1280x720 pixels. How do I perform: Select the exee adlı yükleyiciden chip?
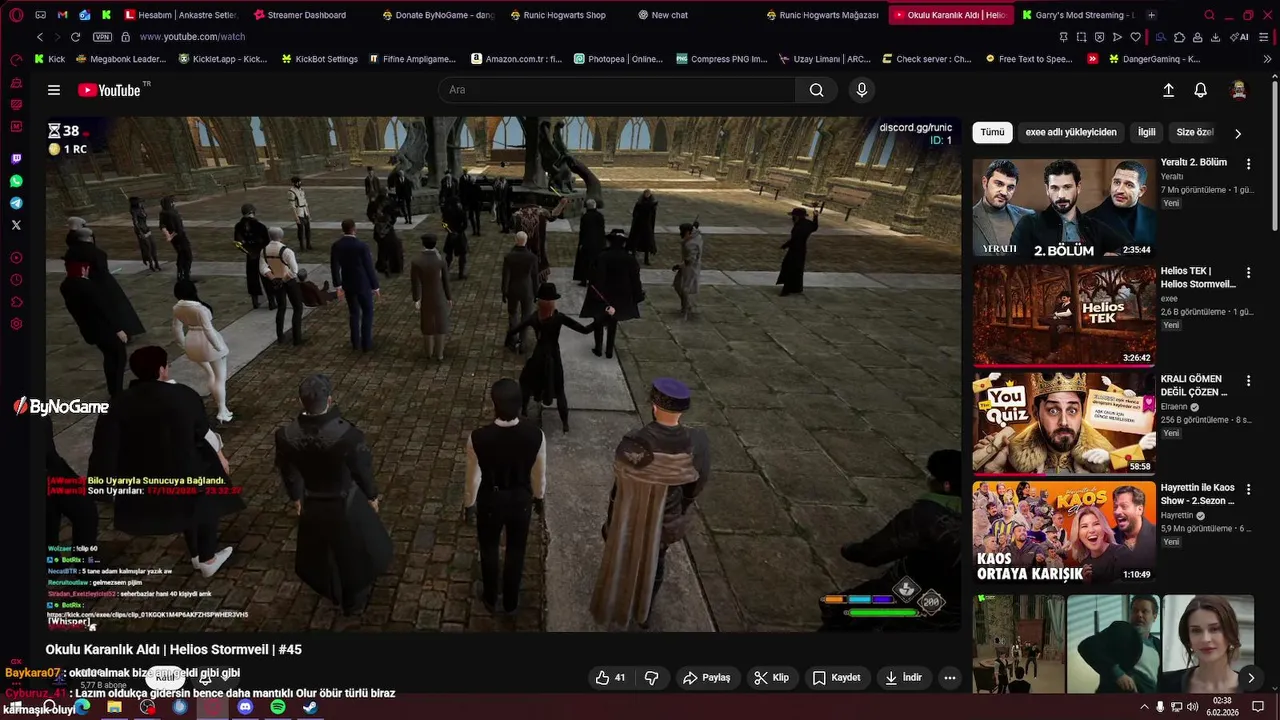[1071, 132]
